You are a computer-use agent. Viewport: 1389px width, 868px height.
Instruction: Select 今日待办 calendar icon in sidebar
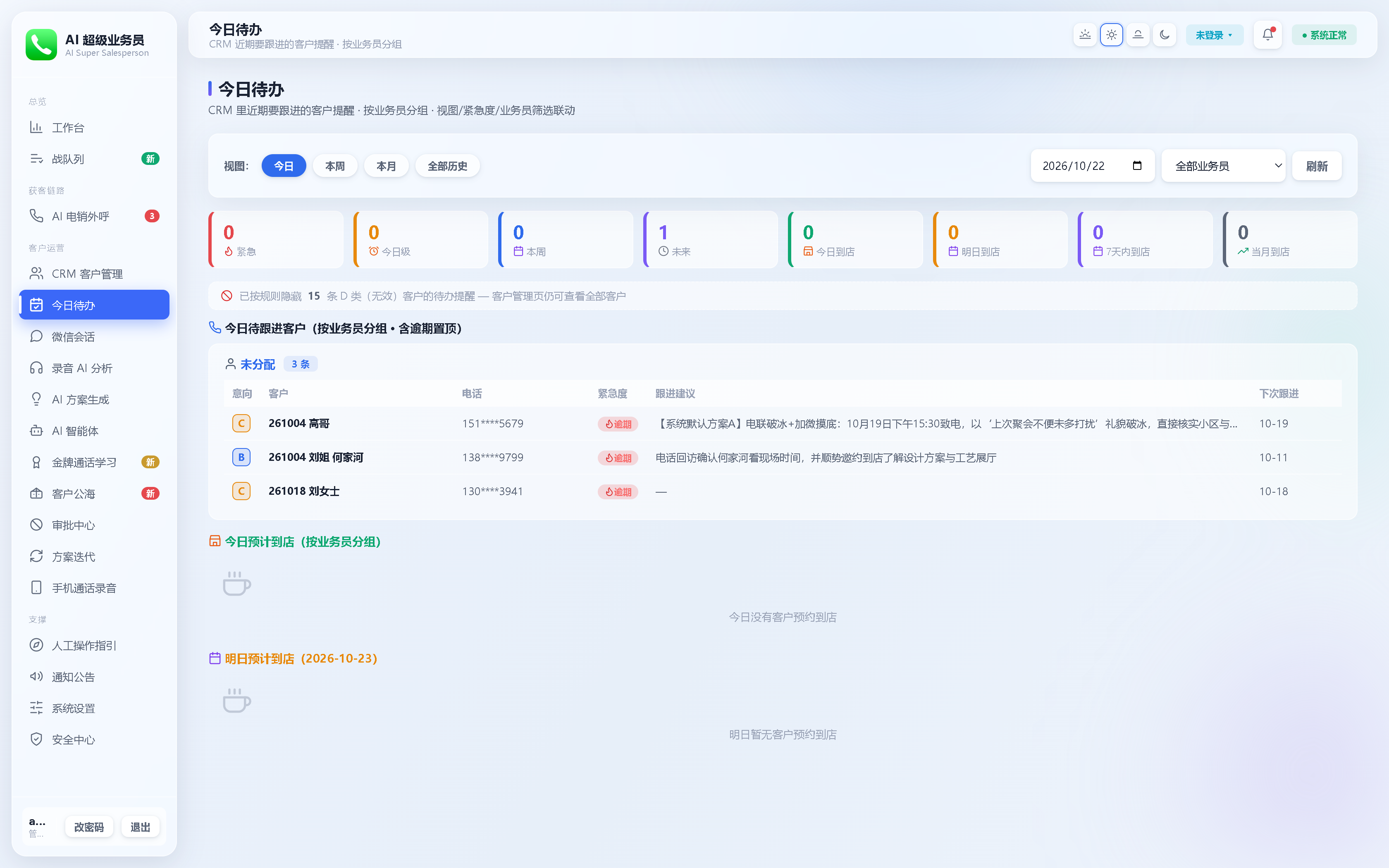[36, 305]
